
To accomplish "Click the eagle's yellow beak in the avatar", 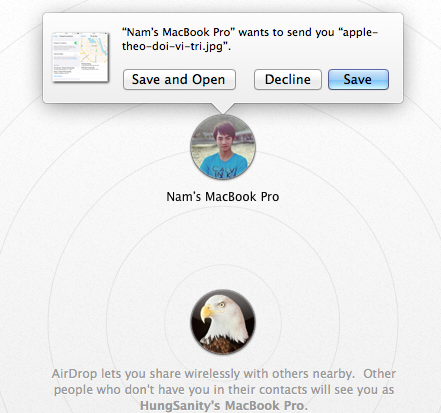I will (x=207, y=314).
